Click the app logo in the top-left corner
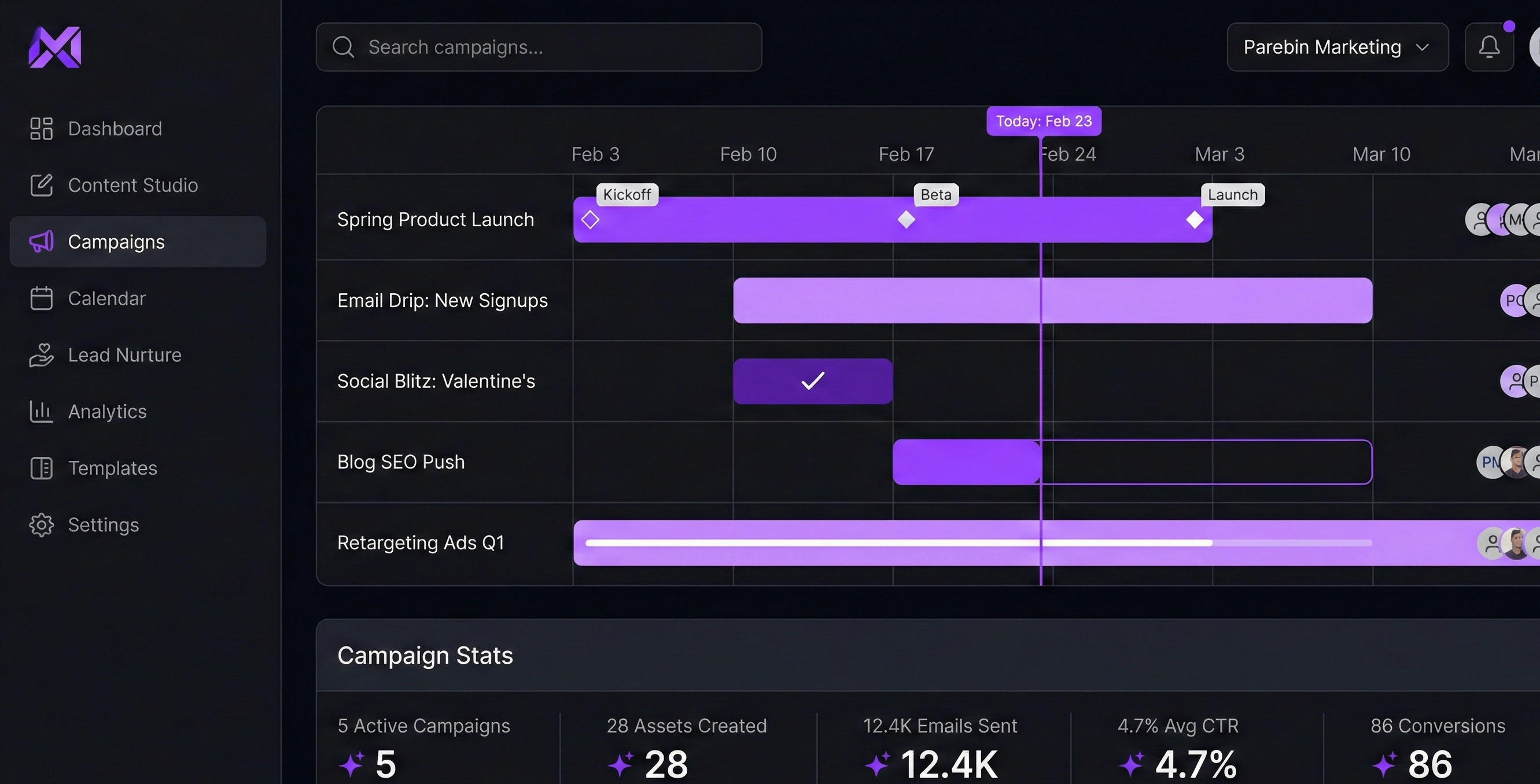This screenshot has width=1540, height=784. [x=54, y=48]
